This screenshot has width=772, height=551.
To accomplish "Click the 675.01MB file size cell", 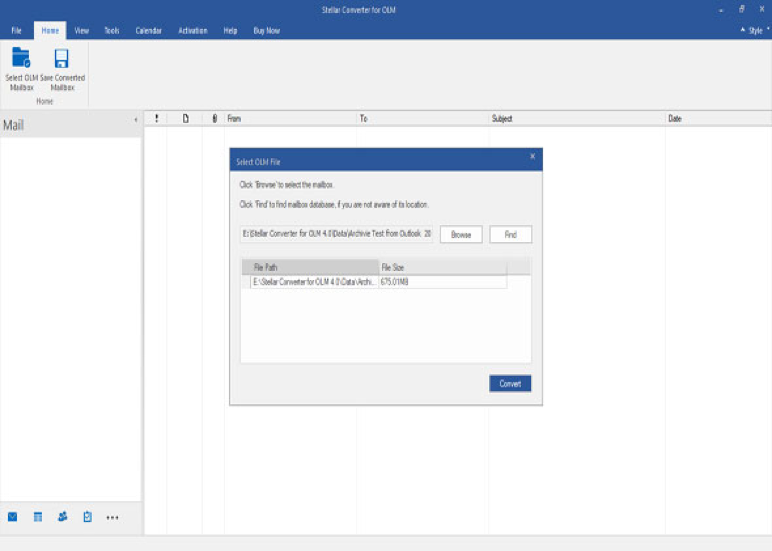I will pos(443,282).
